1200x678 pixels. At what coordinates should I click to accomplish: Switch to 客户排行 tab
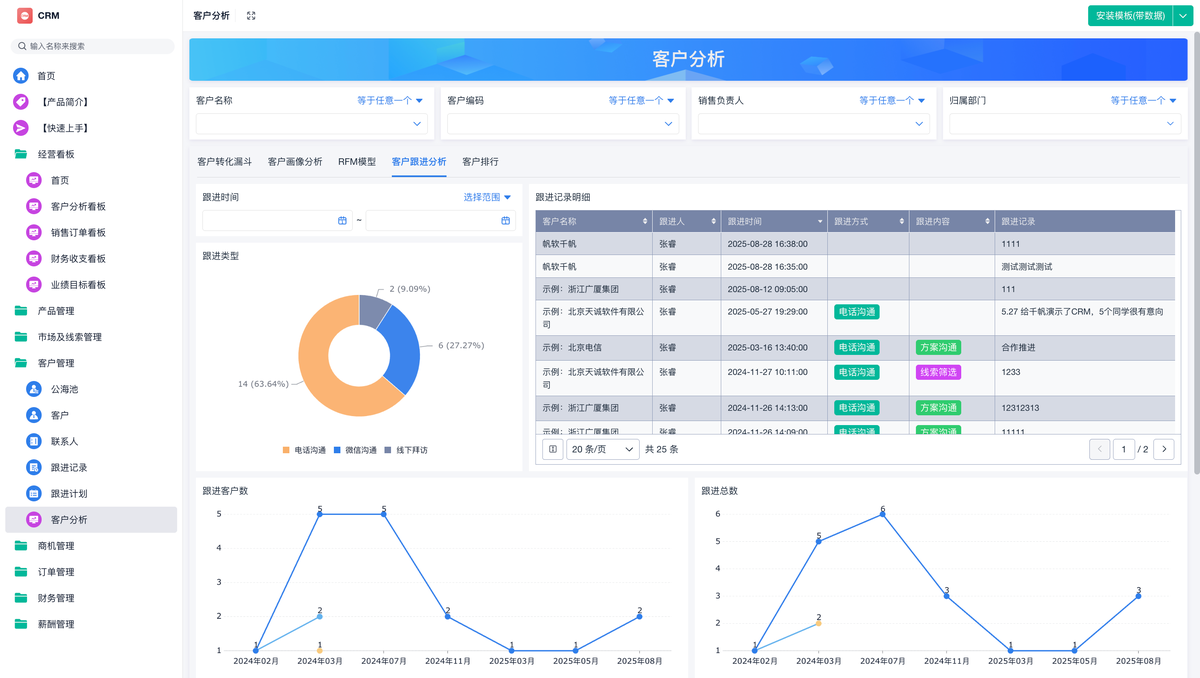point(480,161)
